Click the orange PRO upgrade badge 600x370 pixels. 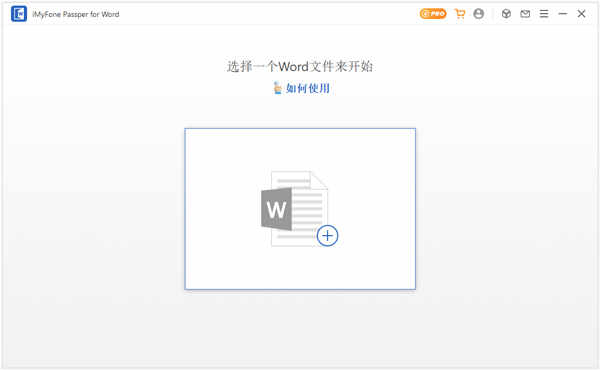click(433, 14)
